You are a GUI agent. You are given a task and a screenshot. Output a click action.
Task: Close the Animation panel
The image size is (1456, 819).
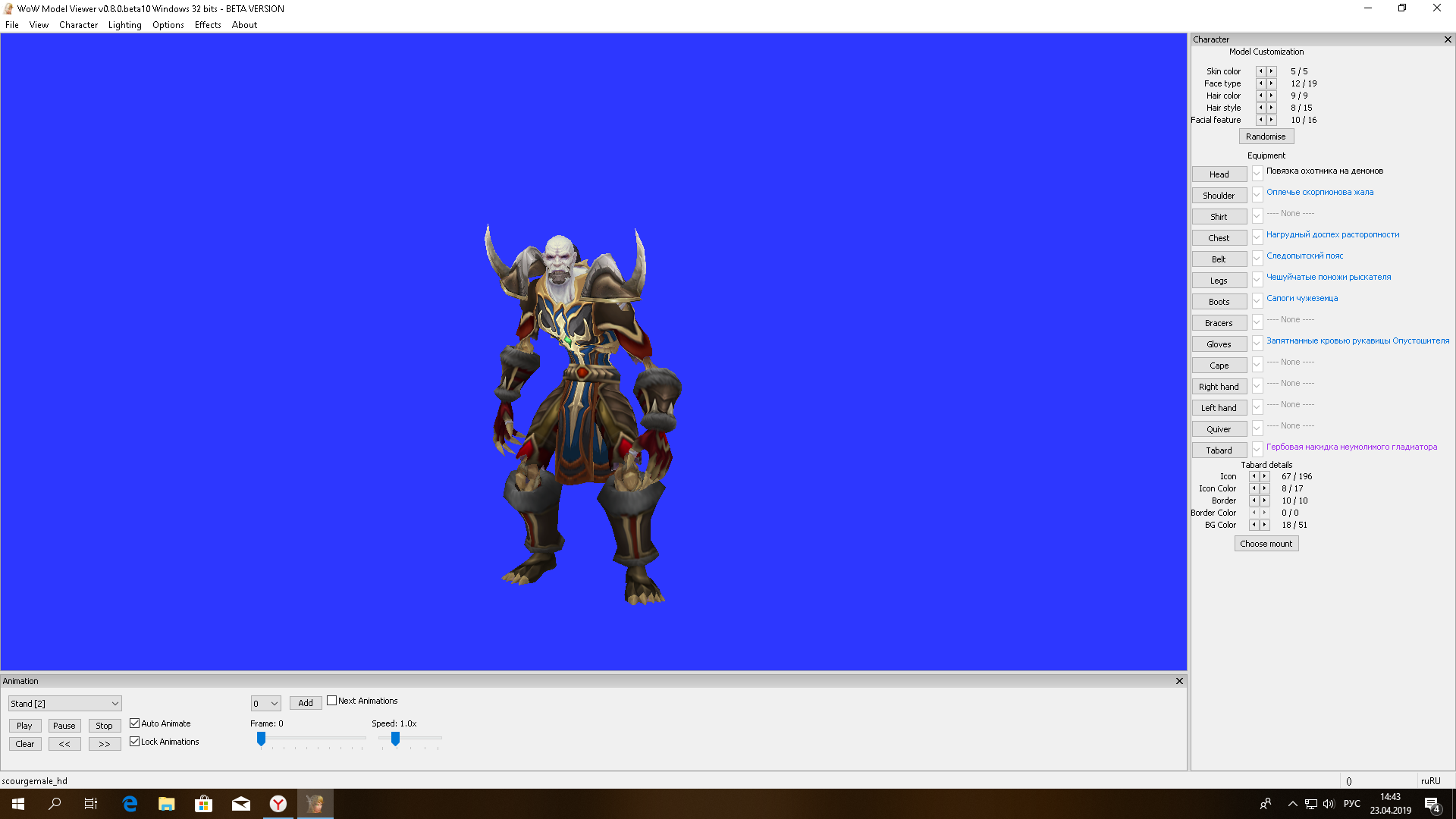[x=1179, y=681]
